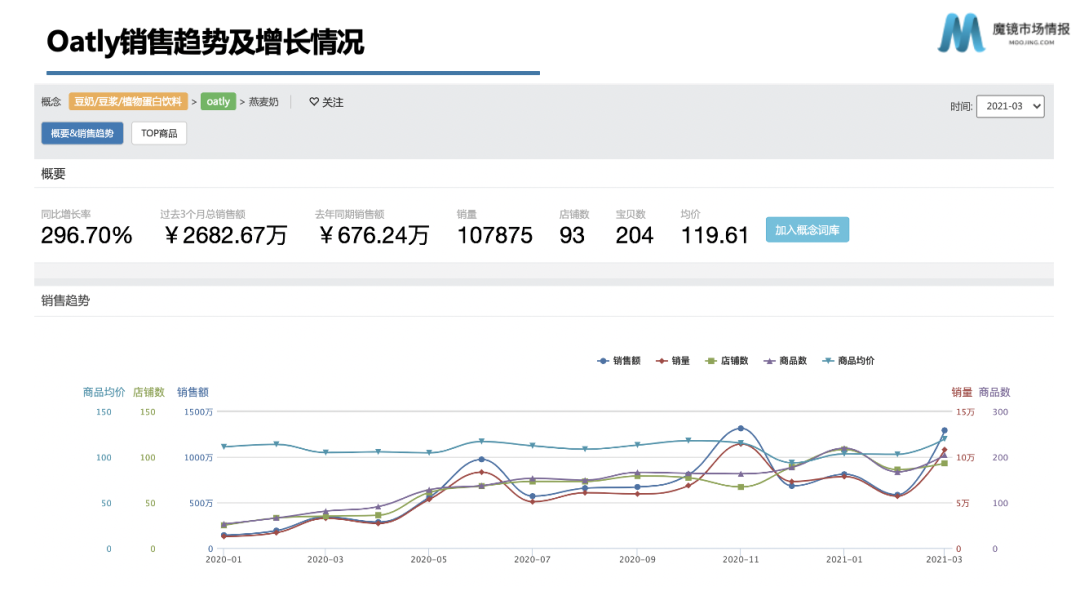Toggle the 店铺数 legend series
The image size is (1080, 609).
pos(727,361)
